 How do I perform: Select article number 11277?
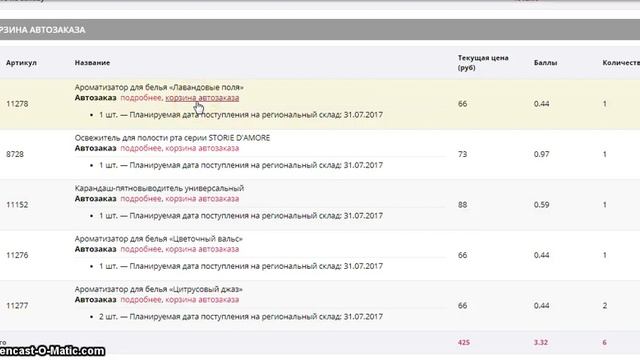[17, 306]
